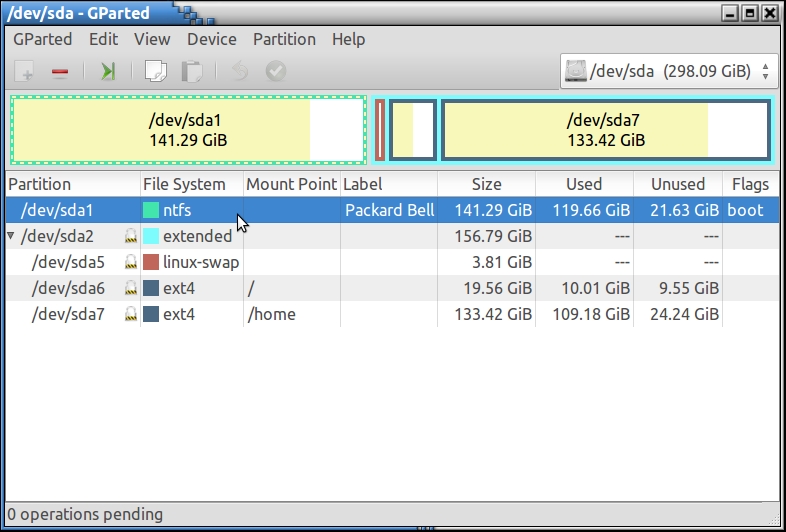786x532 pixels.
Task: Click the New partition toolbar icon
Action: [27, 71]
